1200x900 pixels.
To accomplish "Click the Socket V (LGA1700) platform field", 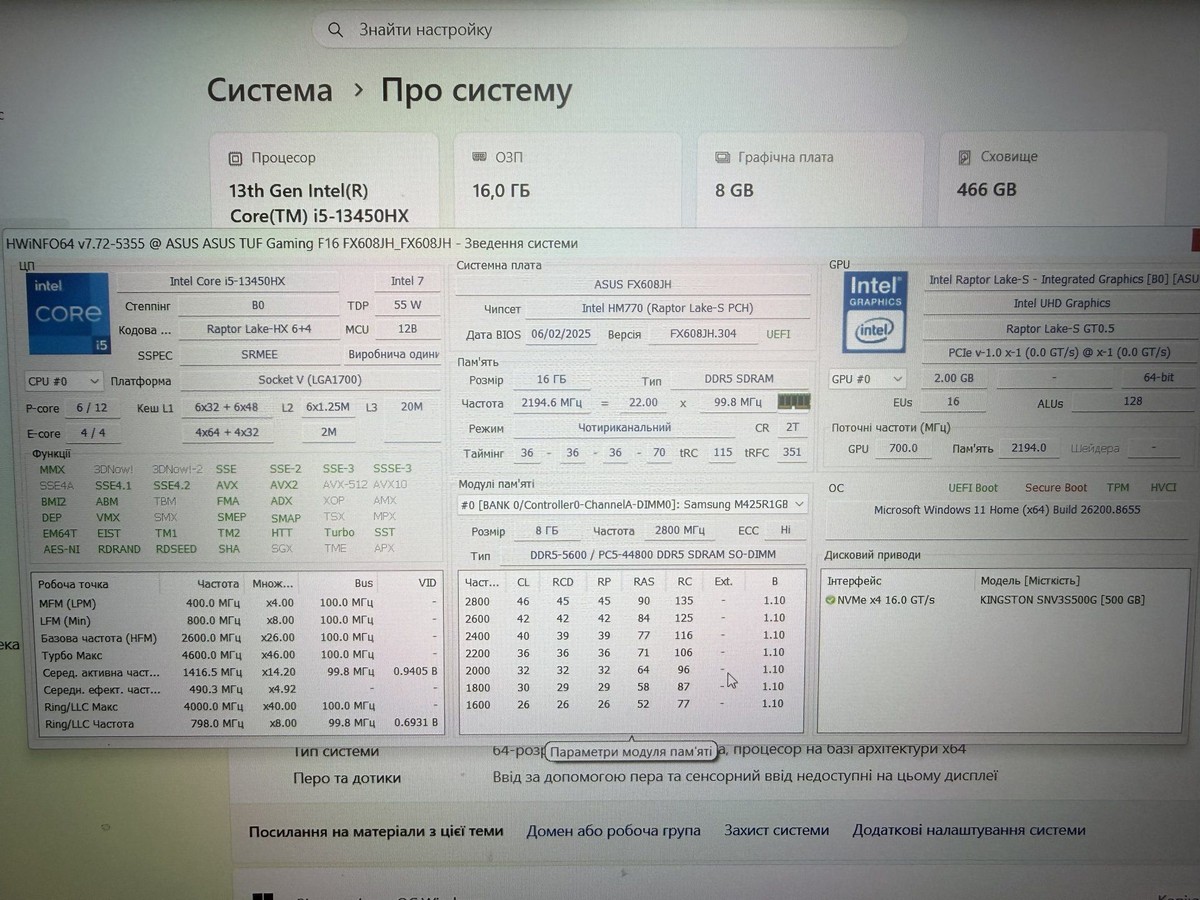I will point(309,380).
